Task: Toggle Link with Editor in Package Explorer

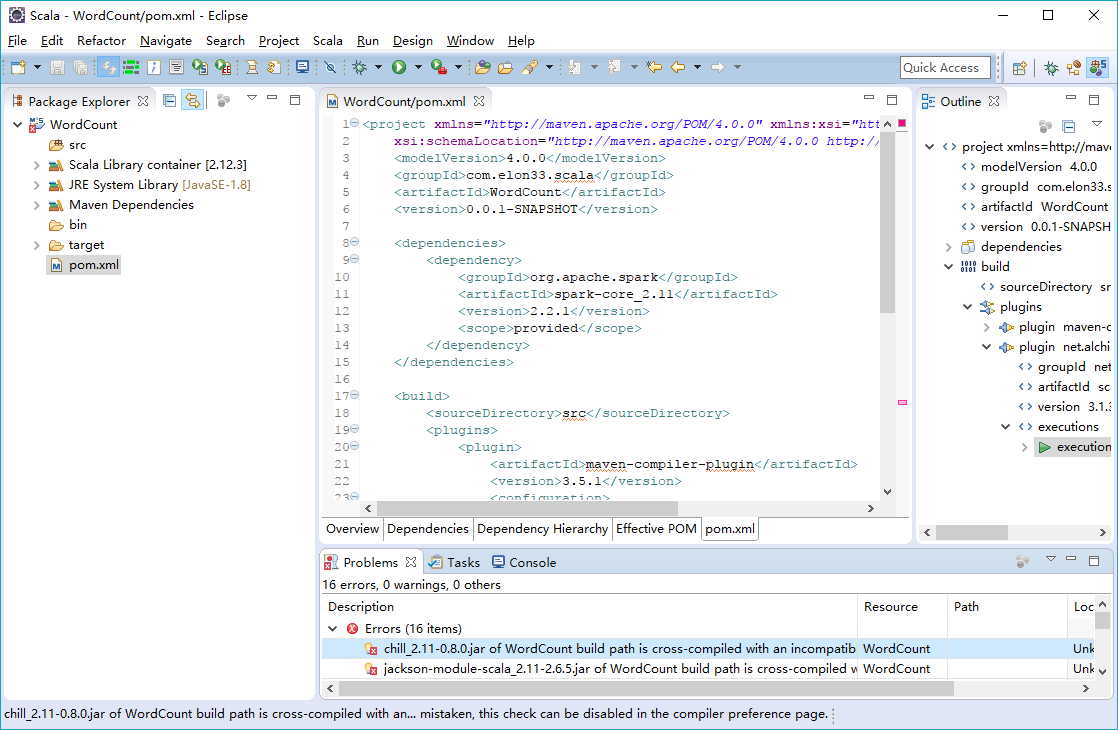Action: (x=193, y=101)
